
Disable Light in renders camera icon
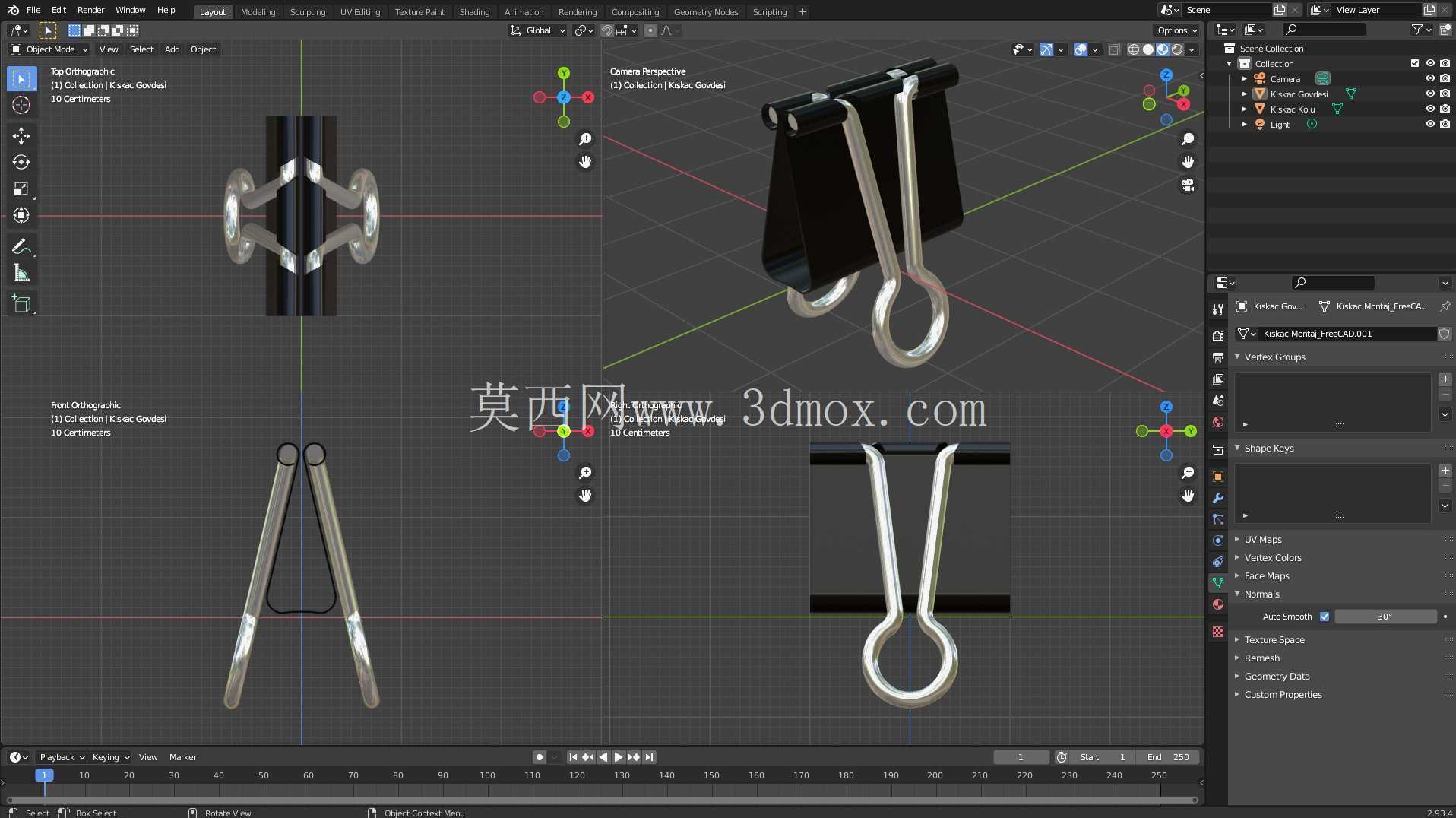pyautogui.click(x=1445, y=124)
